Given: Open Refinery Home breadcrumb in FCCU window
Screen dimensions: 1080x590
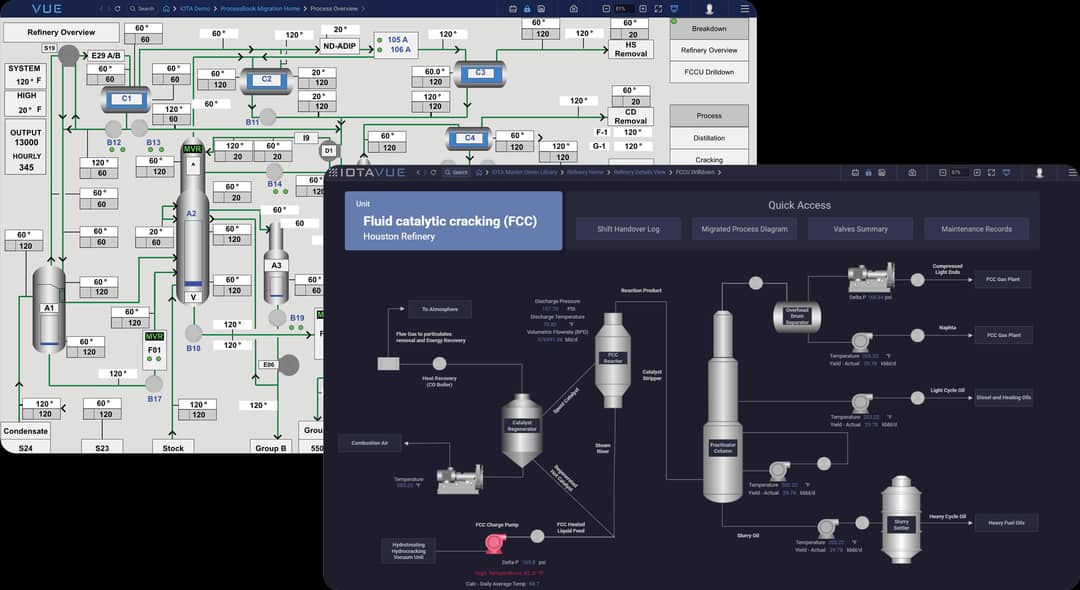Looking at the screenshot, I should point(585,172).
